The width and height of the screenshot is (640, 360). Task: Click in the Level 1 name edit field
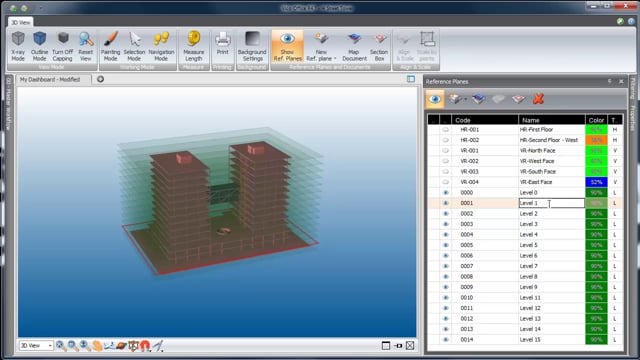(x=551, y=203)
